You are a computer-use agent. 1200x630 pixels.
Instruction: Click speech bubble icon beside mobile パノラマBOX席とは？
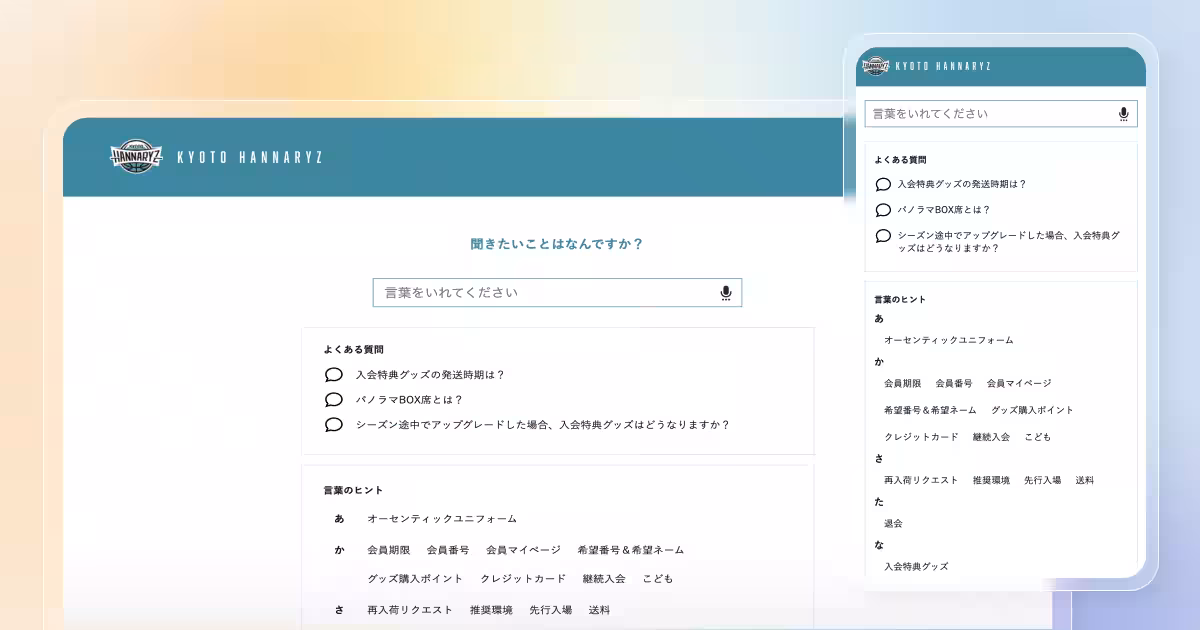pos(883,210)
